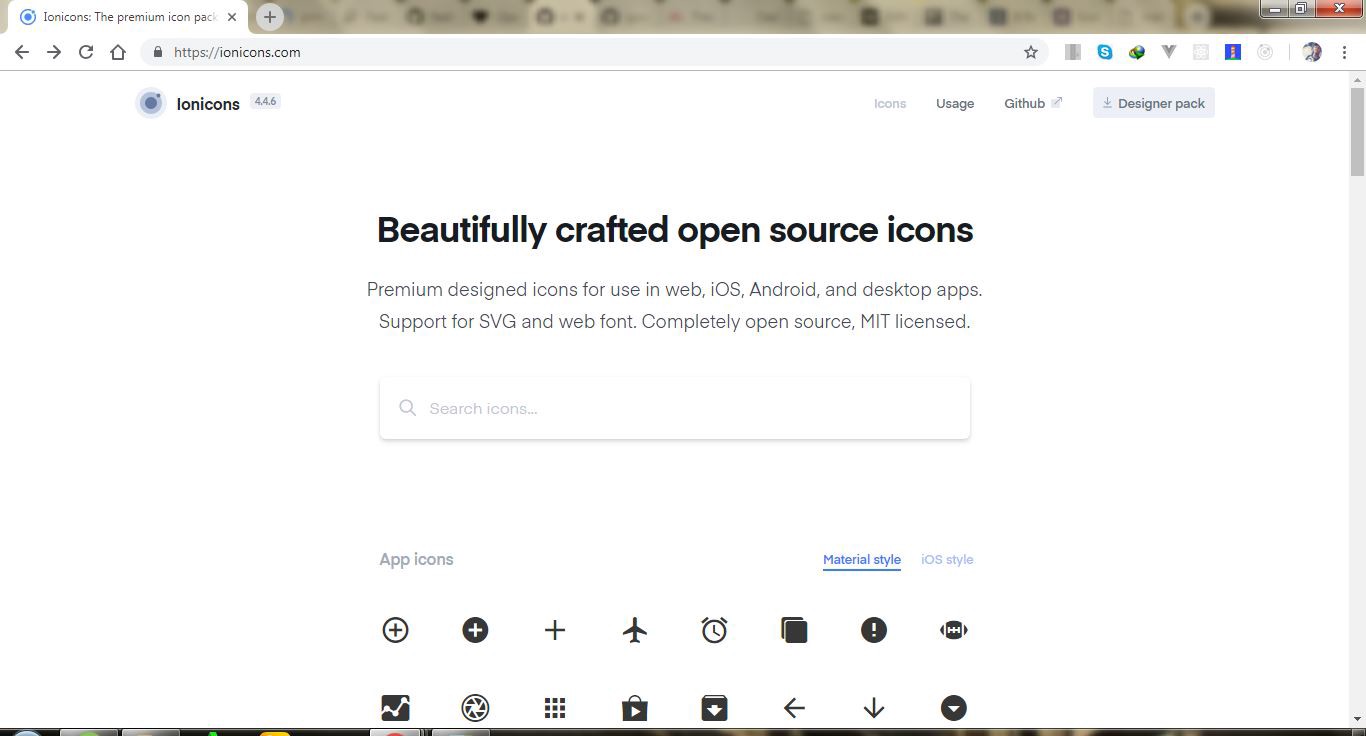
Task: Click the Ionicons logo
Action: tap(151, 103)
